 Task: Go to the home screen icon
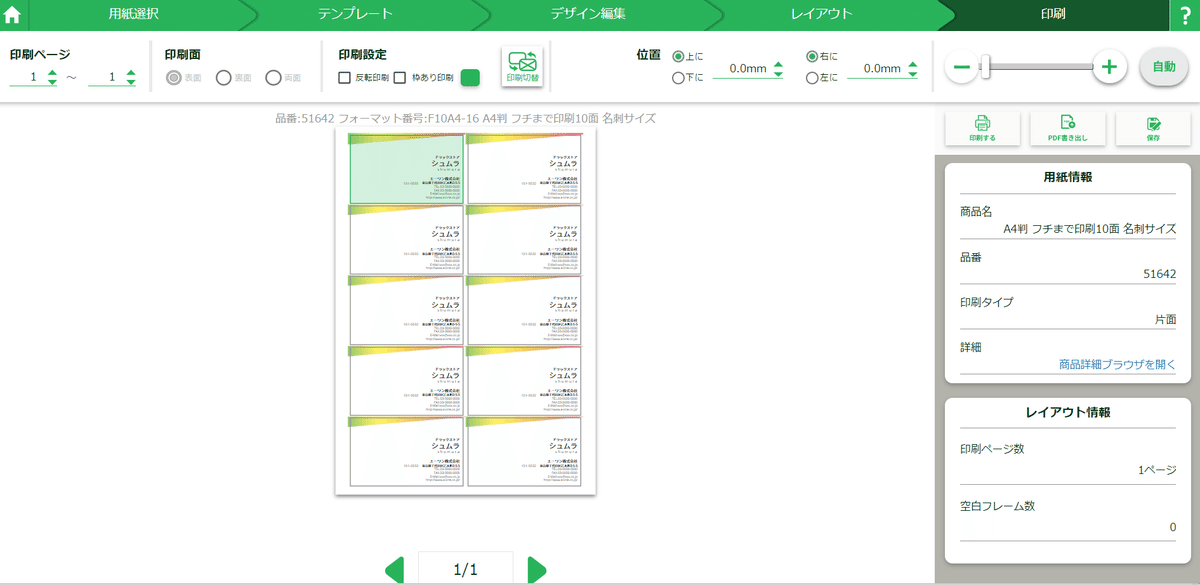pos(13,15)
